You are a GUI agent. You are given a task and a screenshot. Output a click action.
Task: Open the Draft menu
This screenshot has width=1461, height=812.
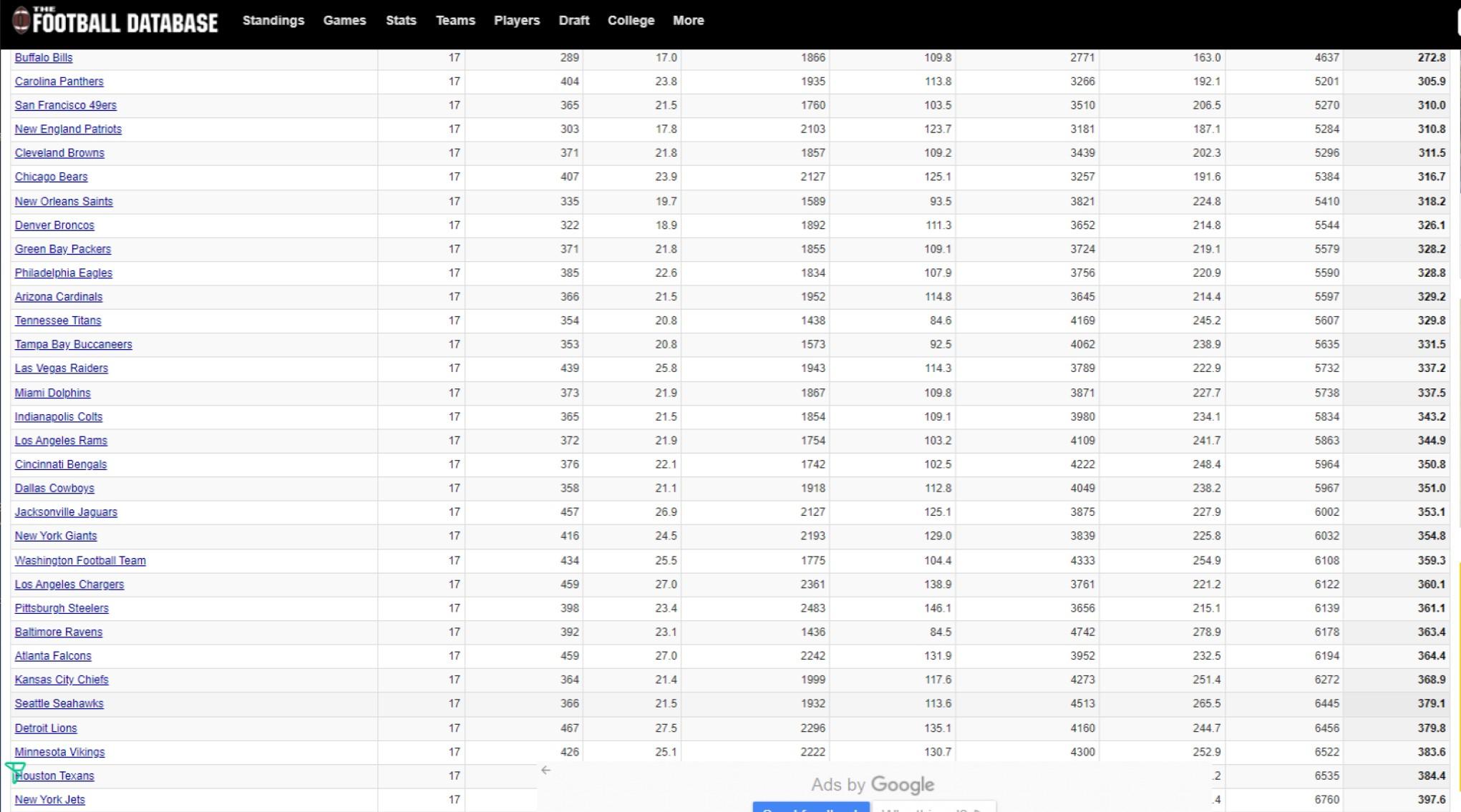click(x=574, y=21)
